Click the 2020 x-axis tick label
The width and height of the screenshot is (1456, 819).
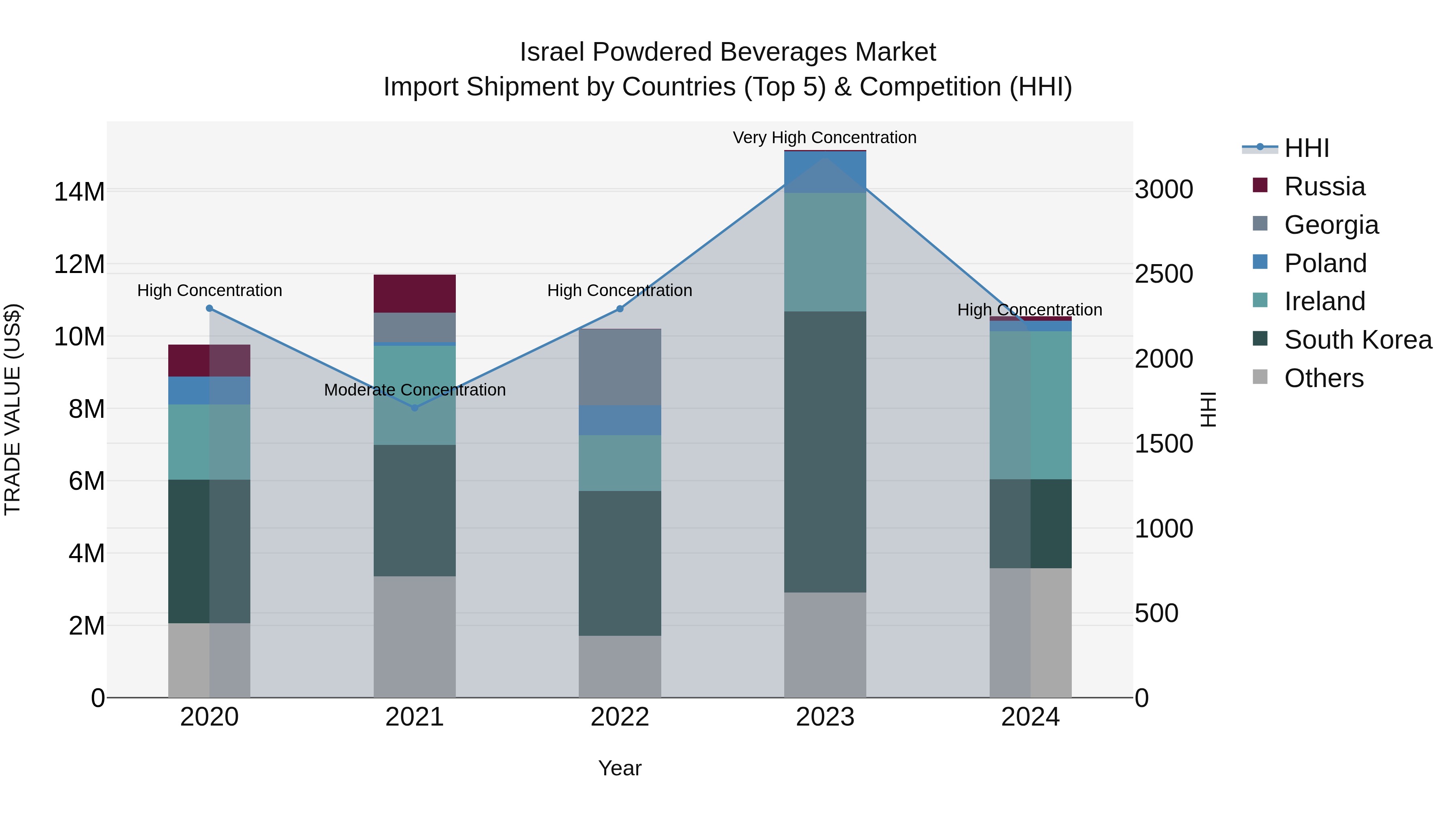(x=209, y=717)
